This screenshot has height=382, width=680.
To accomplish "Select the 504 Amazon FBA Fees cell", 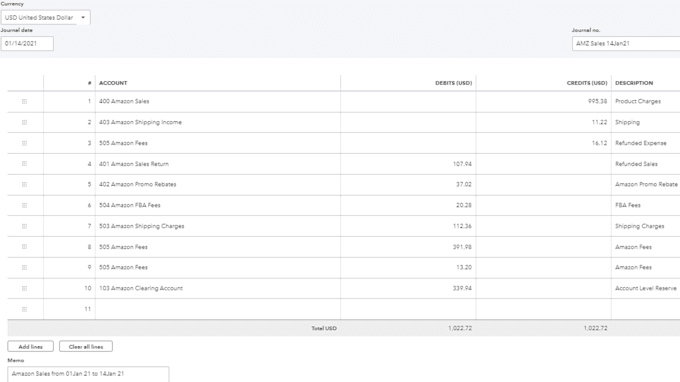I will pyautogui.click(x=218, y=205).
